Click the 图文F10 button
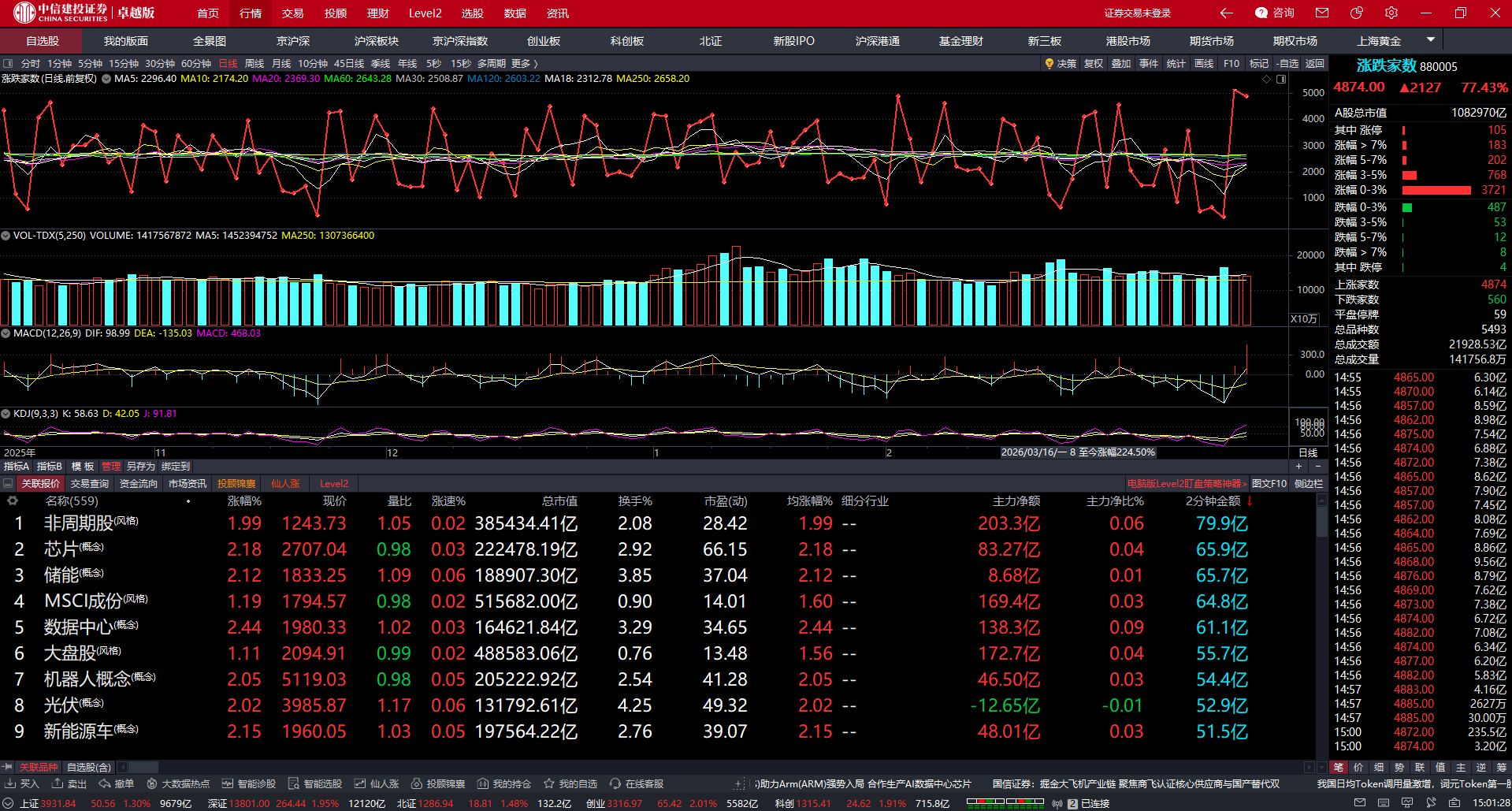Image resolution: width=1512 pixels, height=811 pixels. click(x=1269, y=484)
